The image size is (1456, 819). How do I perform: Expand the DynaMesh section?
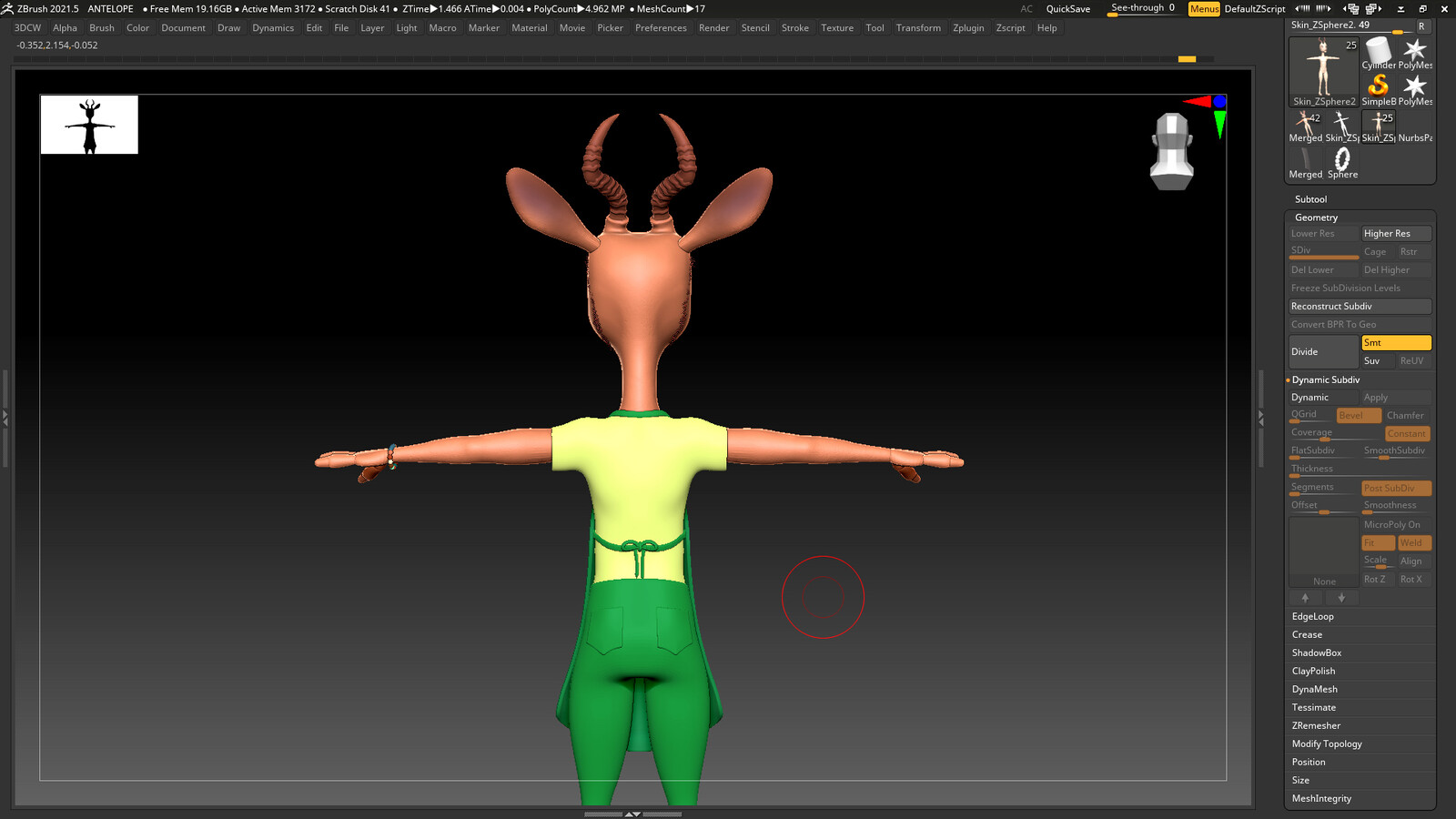click(1360, 690)
